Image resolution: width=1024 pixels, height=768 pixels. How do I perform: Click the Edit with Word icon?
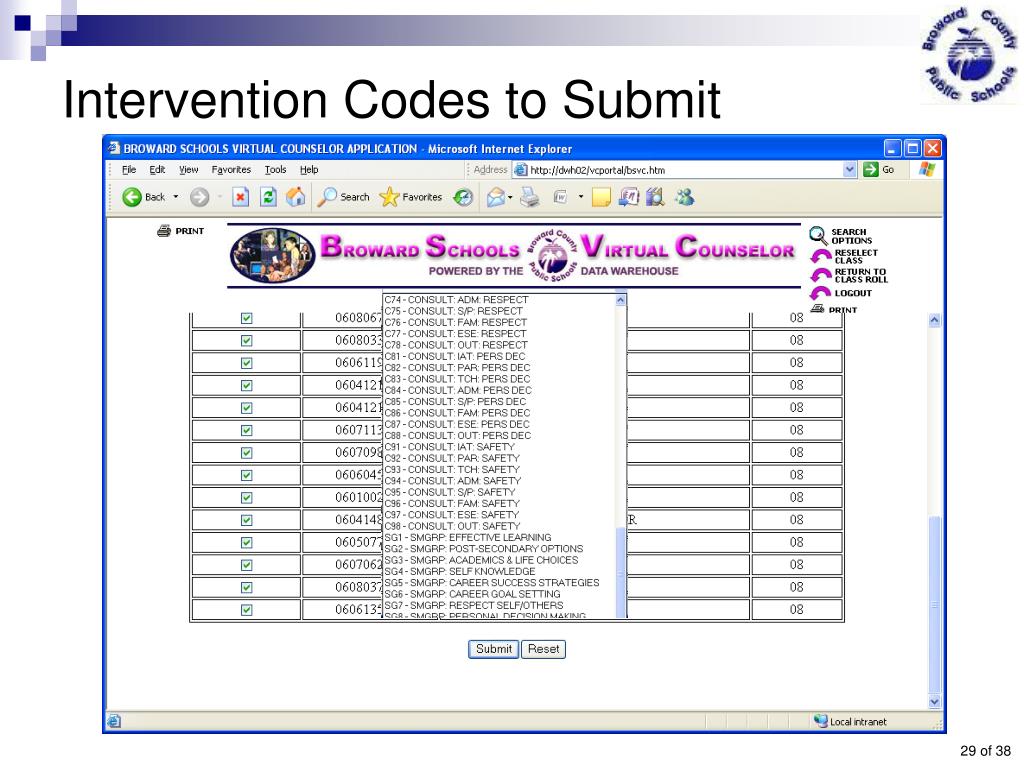coord(560,197)
